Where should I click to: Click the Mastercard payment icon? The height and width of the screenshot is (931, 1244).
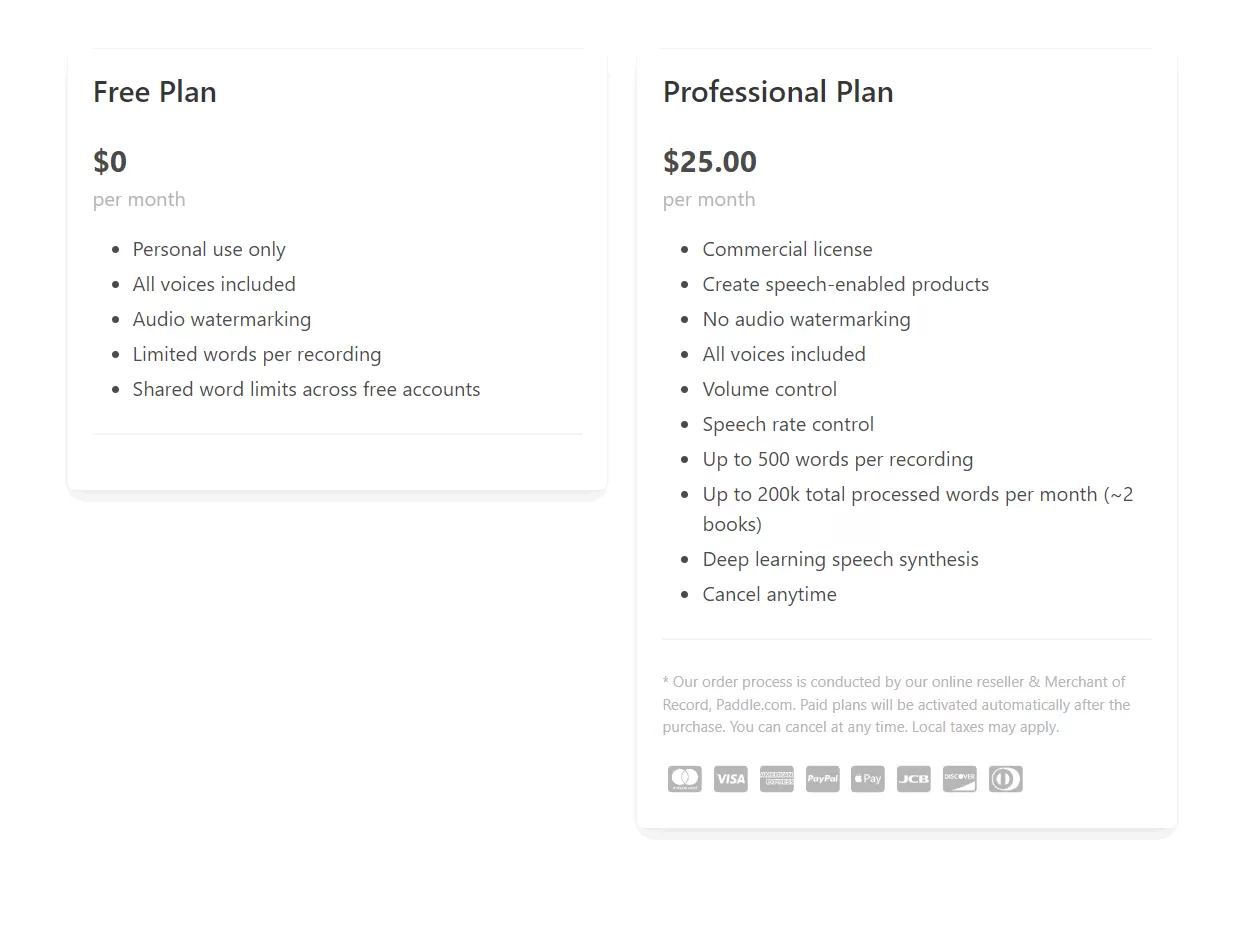(685, 779)
